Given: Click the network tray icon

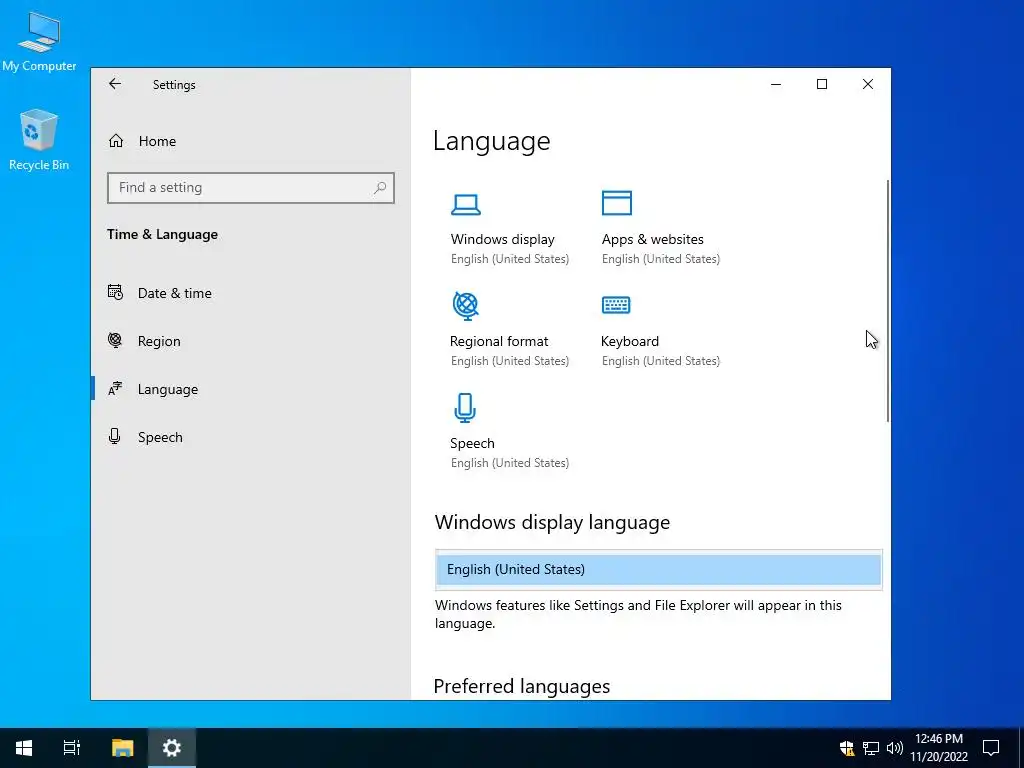Looking at the screenshot, I should coord(871,748).
